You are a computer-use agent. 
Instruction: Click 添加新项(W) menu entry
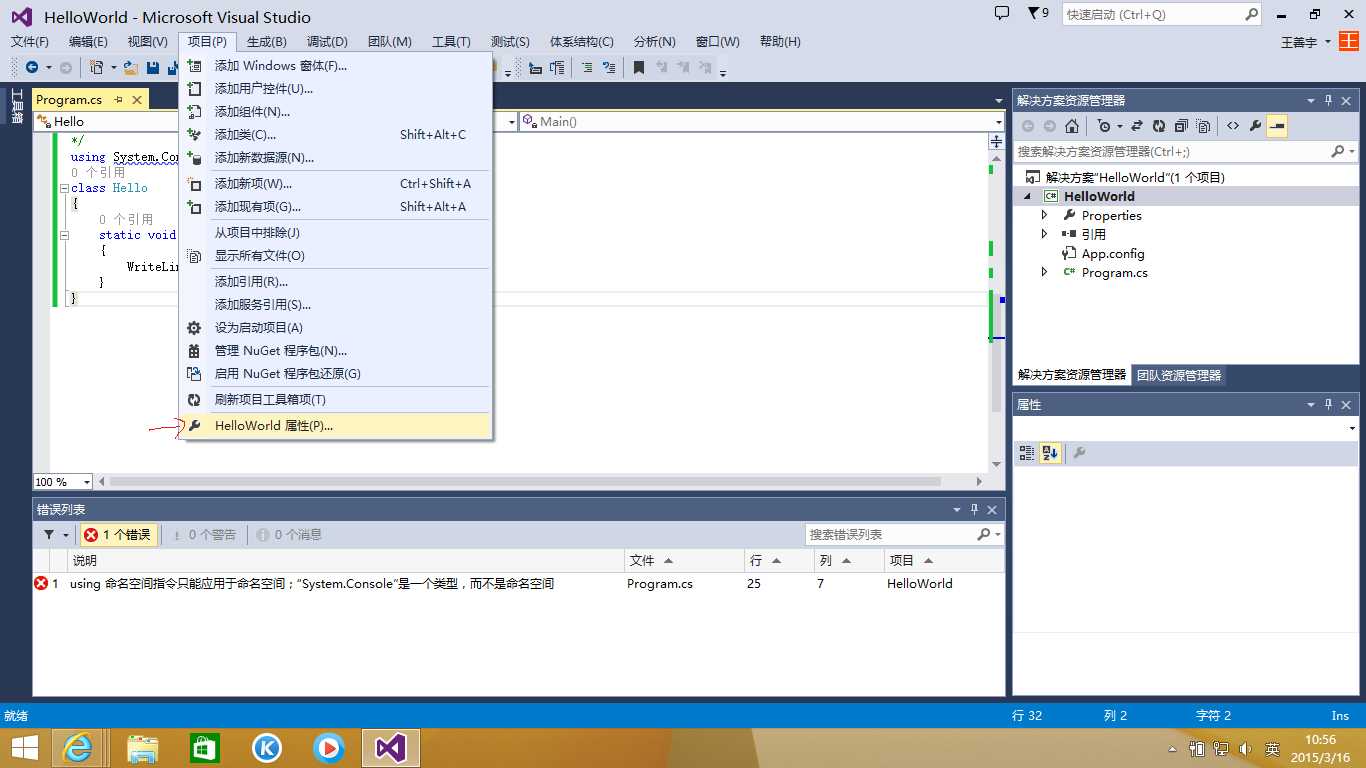tap(336, 184)
